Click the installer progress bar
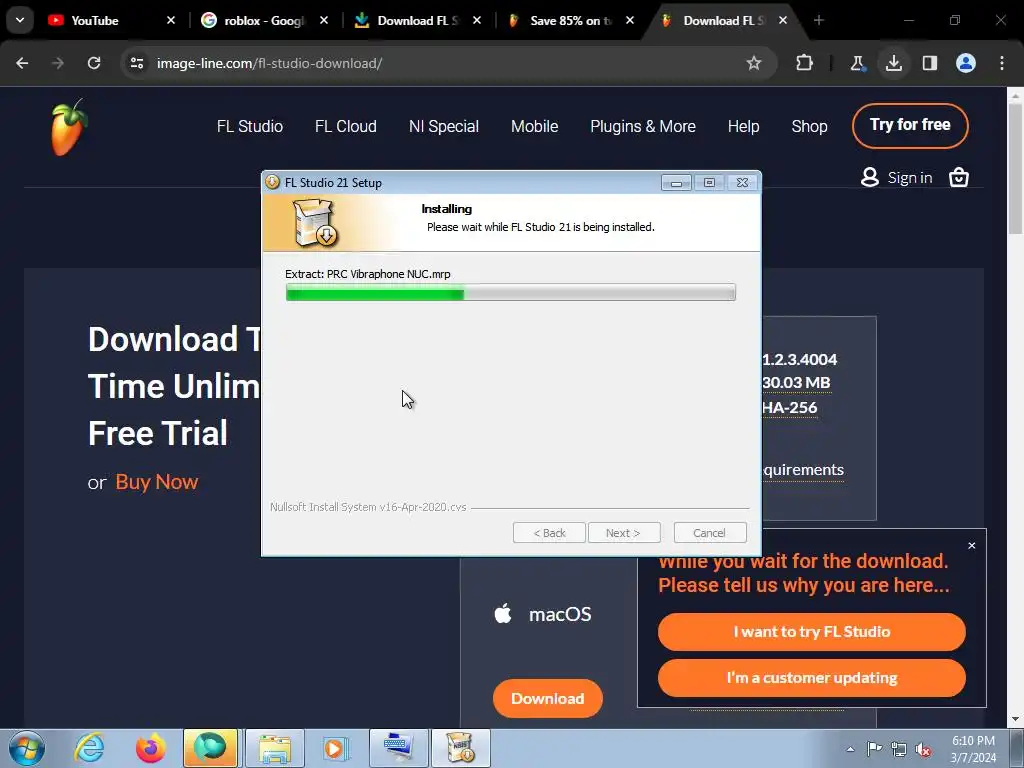The width and height of the screenshot is (1024, 768). (x=511, y=293)
